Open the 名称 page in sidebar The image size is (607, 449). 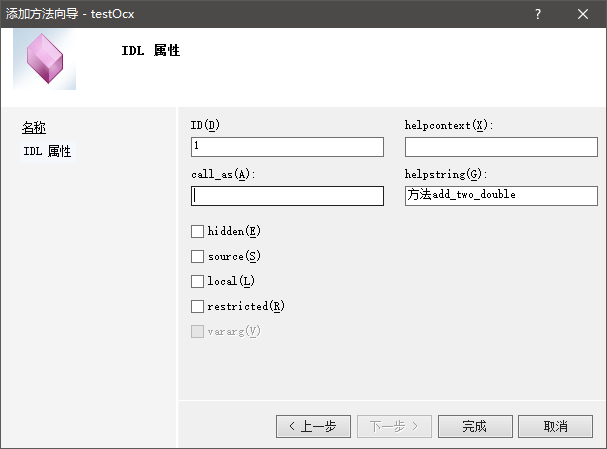pyautogui.click(x=34, y=127)
